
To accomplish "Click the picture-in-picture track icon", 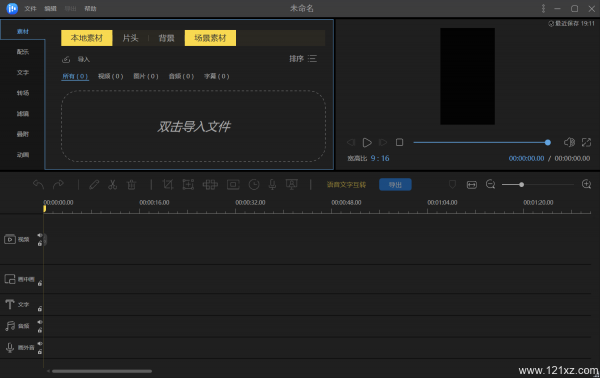I will point(10,279).
